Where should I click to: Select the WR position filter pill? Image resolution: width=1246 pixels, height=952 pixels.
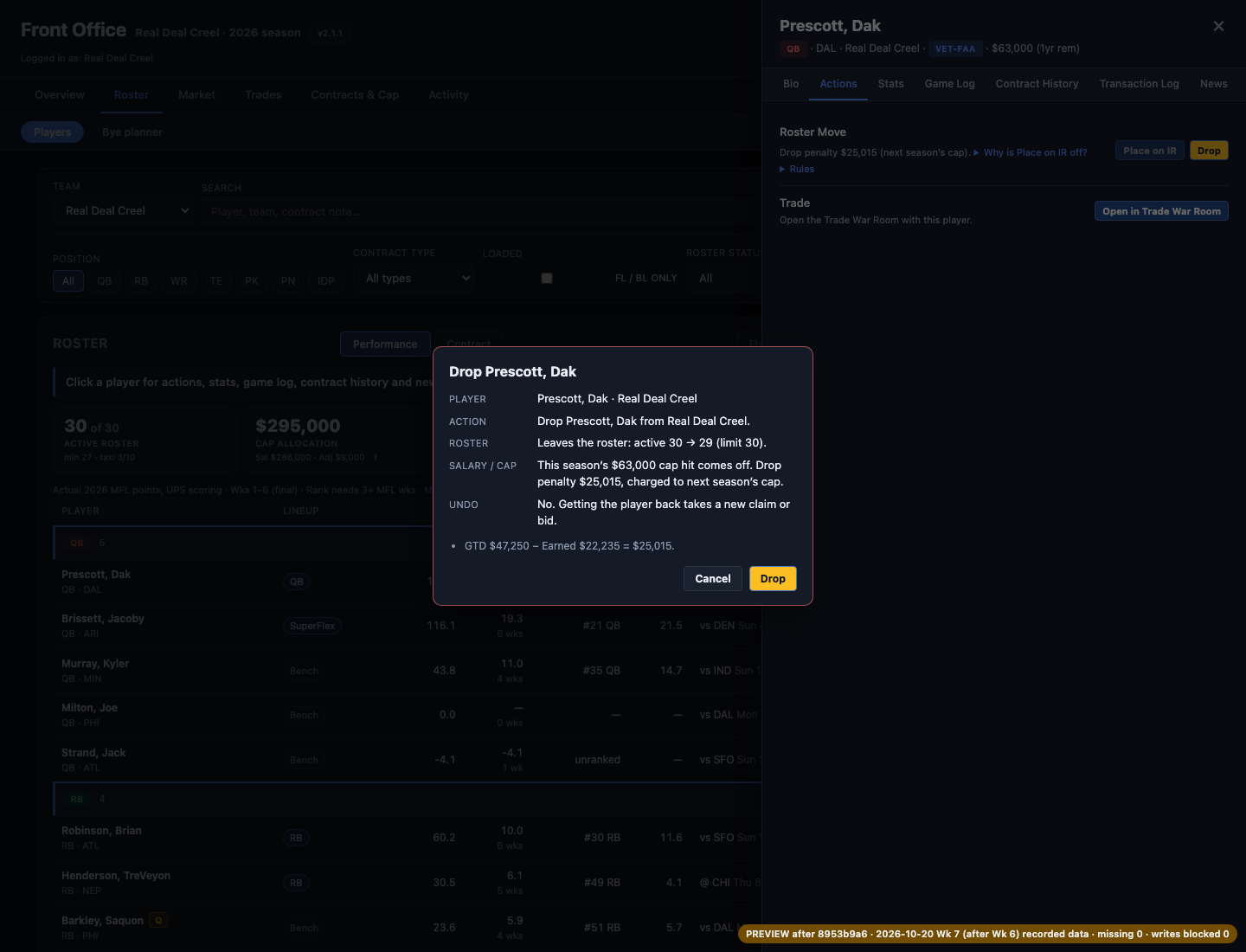pyautogui.click(x=179, y=281)
